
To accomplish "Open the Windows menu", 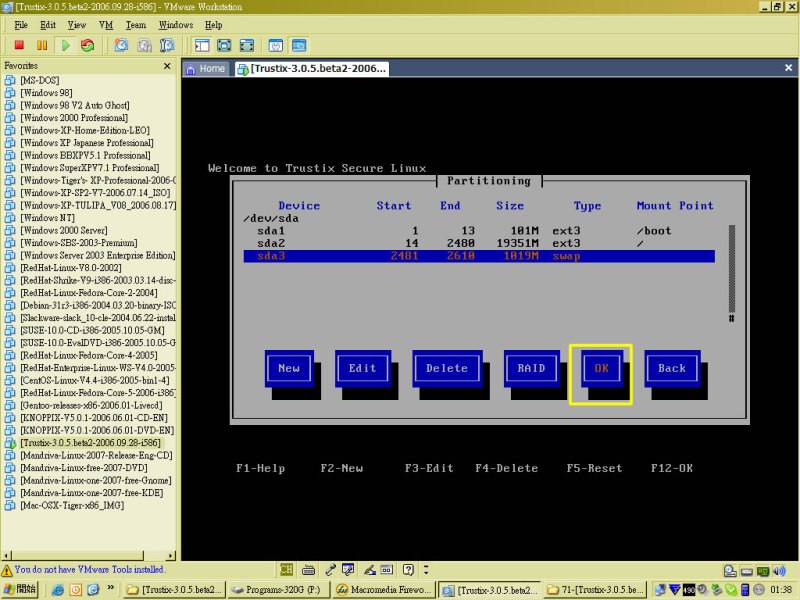I will coord(176,25).
